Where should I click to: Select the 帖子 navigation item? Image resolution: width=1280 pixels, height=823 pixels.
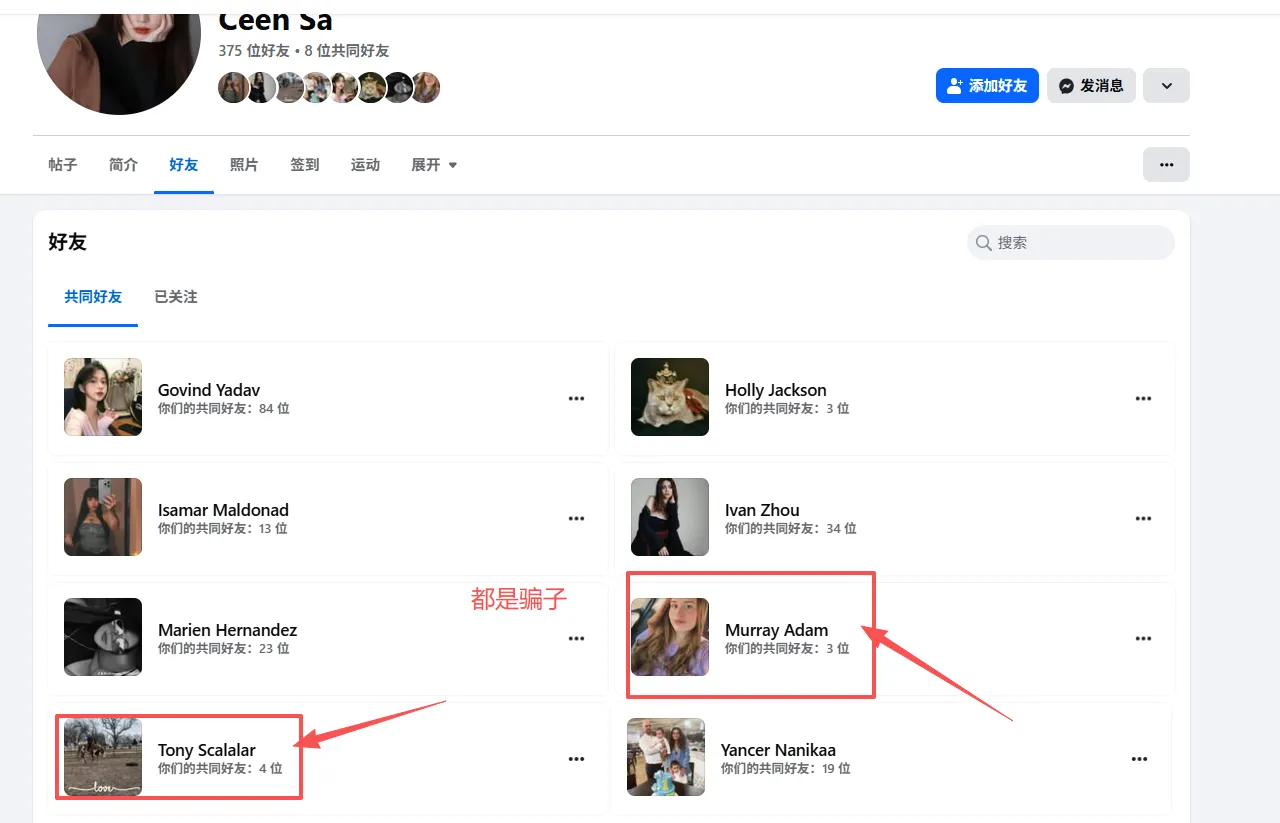click(62, 164)
